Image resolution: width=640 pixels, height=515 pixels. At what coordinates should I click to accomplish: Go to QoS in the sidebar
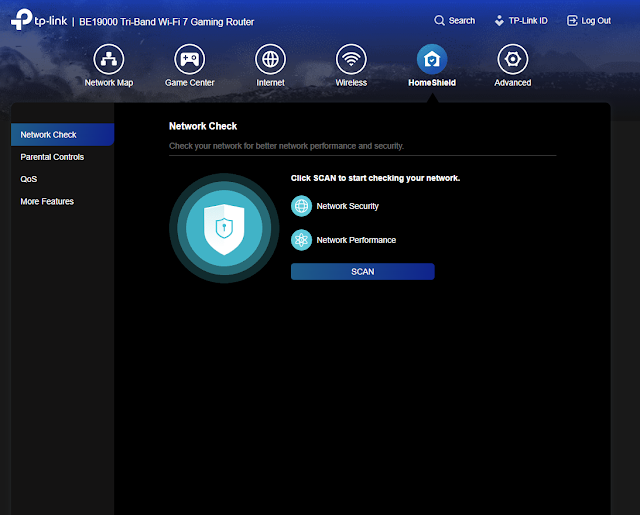coord(29,179)
